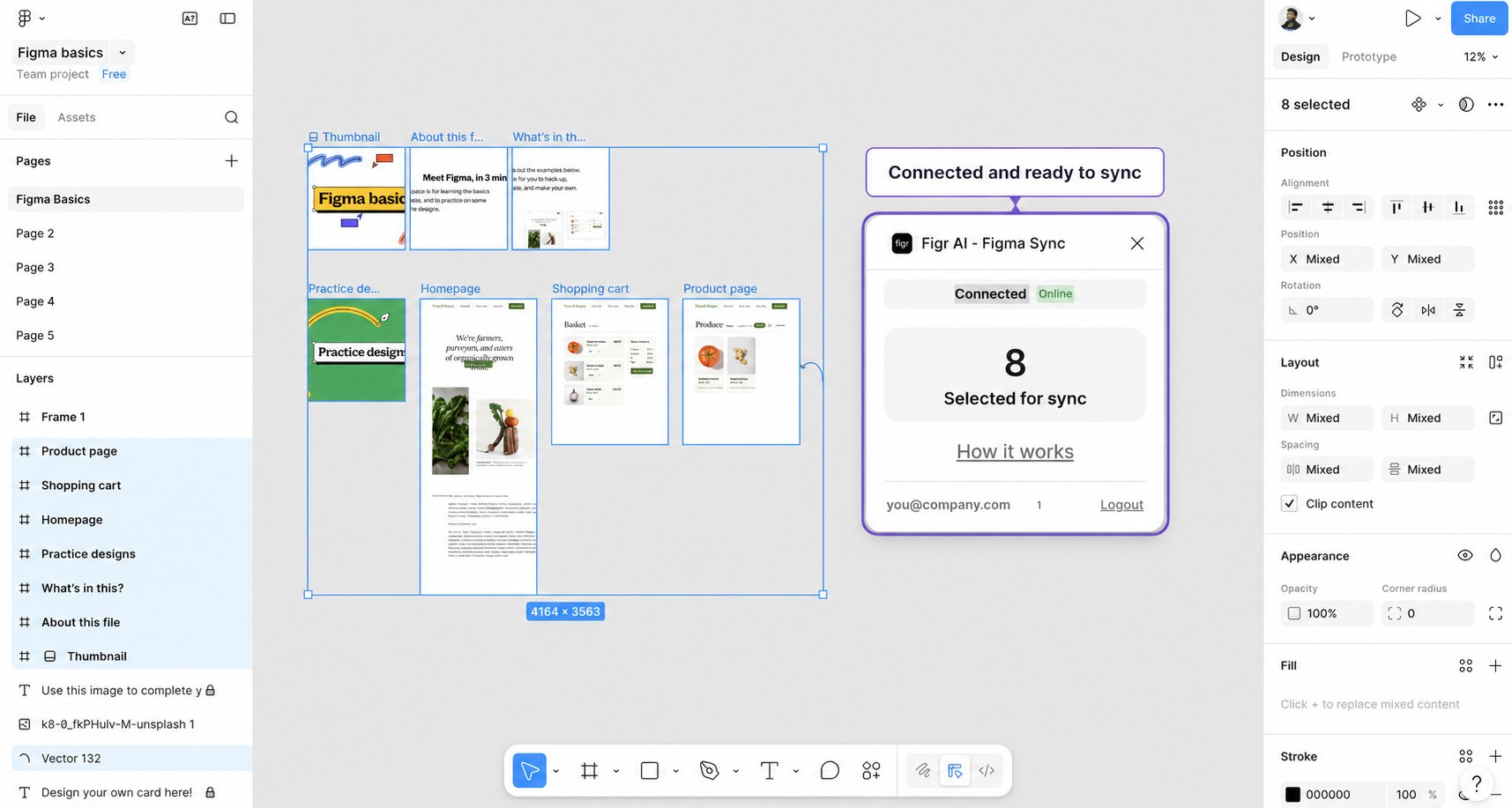The height and width of the screenshot is (808, 1512).
Task: Rotate selection 90 degrees icon
Action: (1397, 310)
